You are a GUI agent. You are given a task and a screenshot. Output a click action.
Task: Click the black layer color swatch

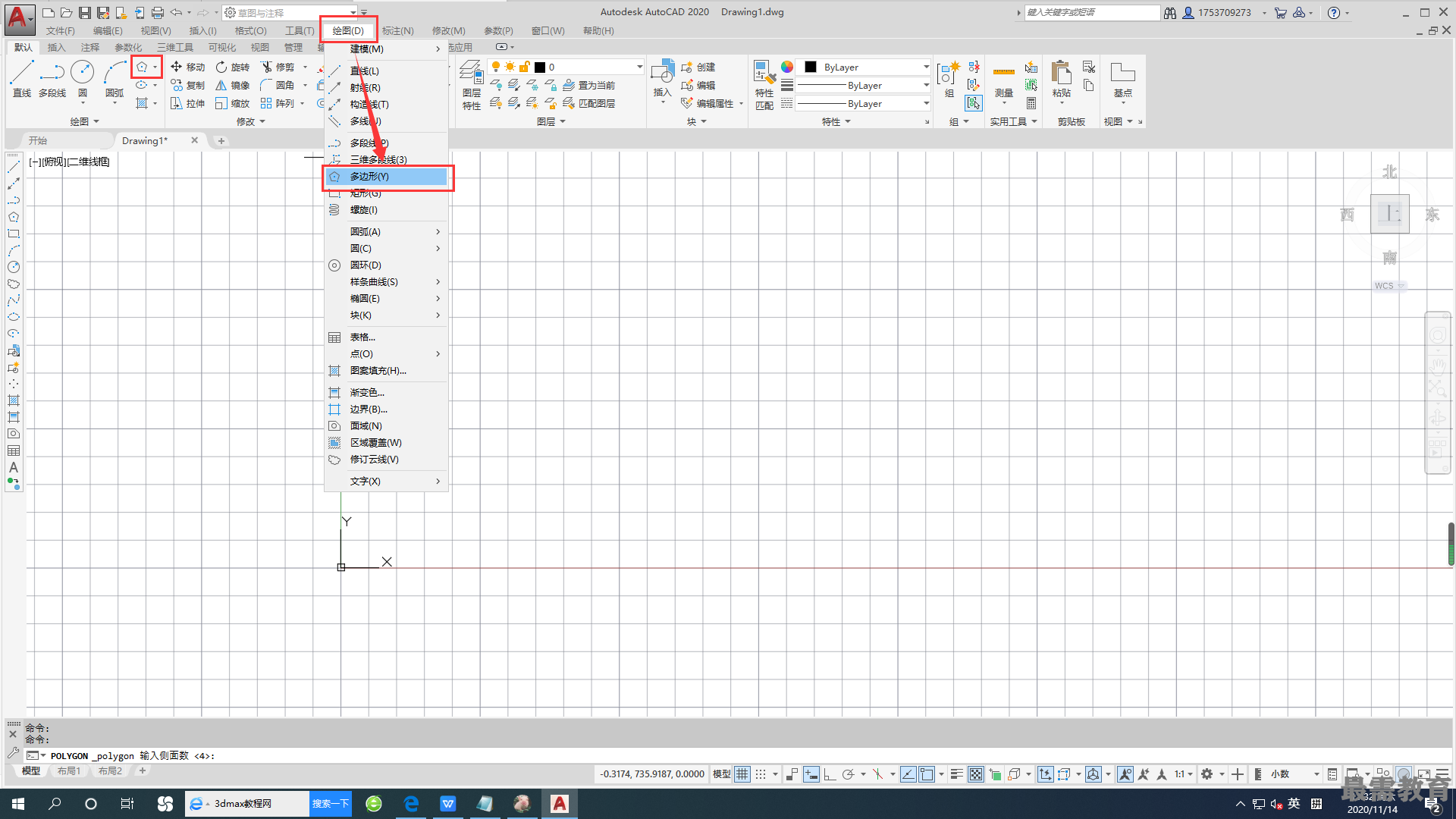tap(540, 67)
